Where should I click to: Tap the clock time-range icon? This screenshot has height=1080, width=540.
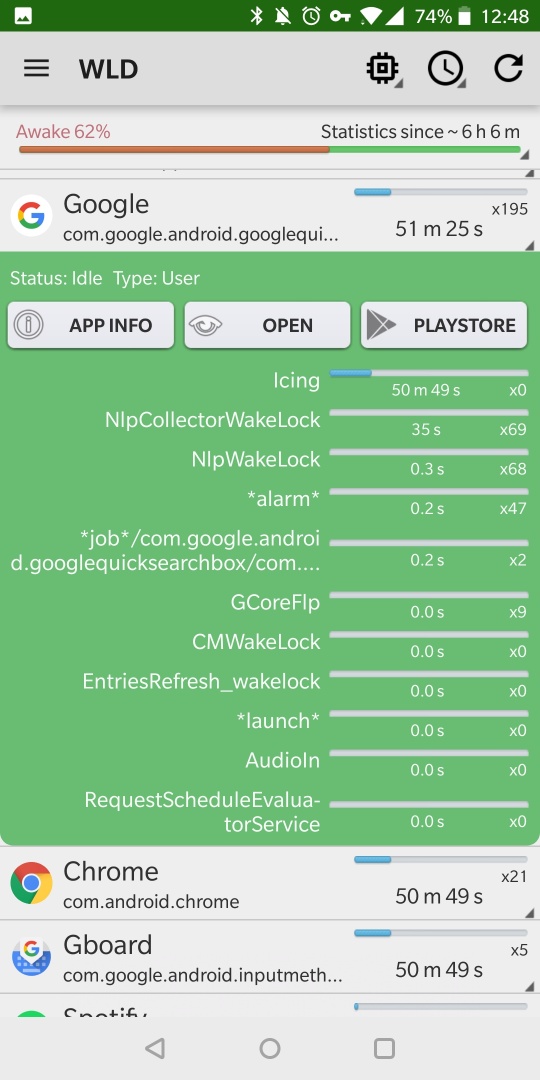coord(446,68)
